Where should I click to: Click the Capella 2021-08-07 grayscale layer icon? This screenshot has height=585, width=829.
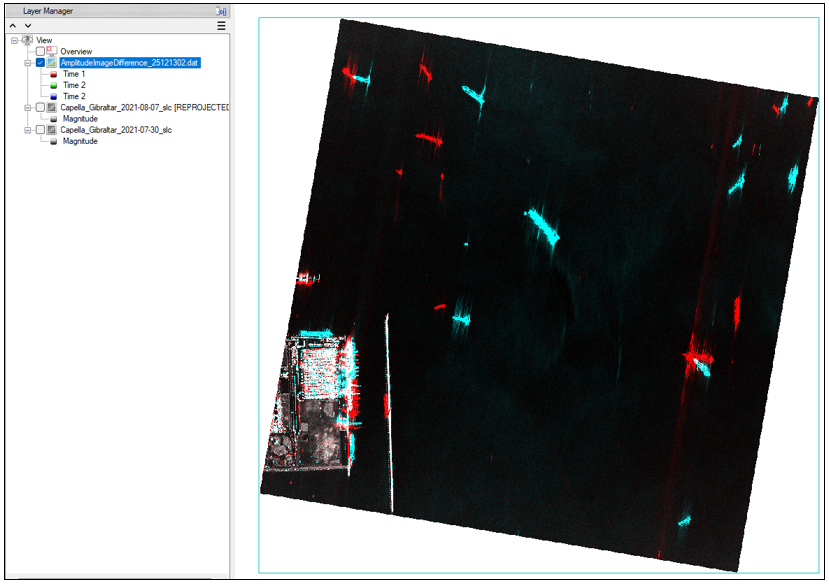[51, 107]
